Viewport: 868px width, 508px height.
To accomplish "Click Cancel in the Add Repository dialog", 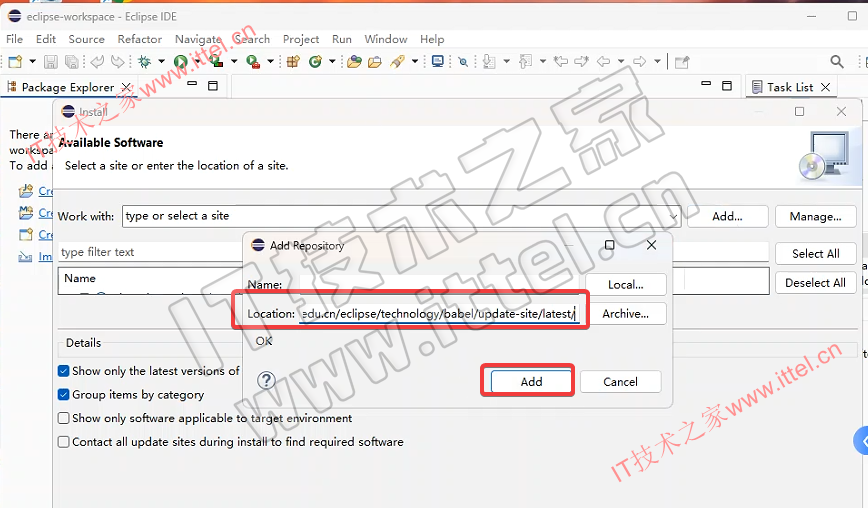I will coord(620,381).
